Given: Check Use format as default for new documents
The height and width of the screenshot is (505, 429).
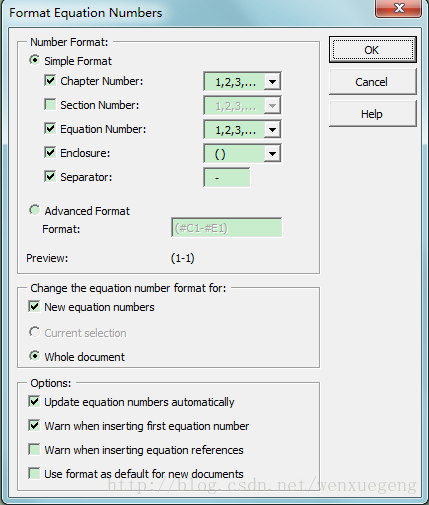Looking at the screenshot, I should [x=34, y=474].
